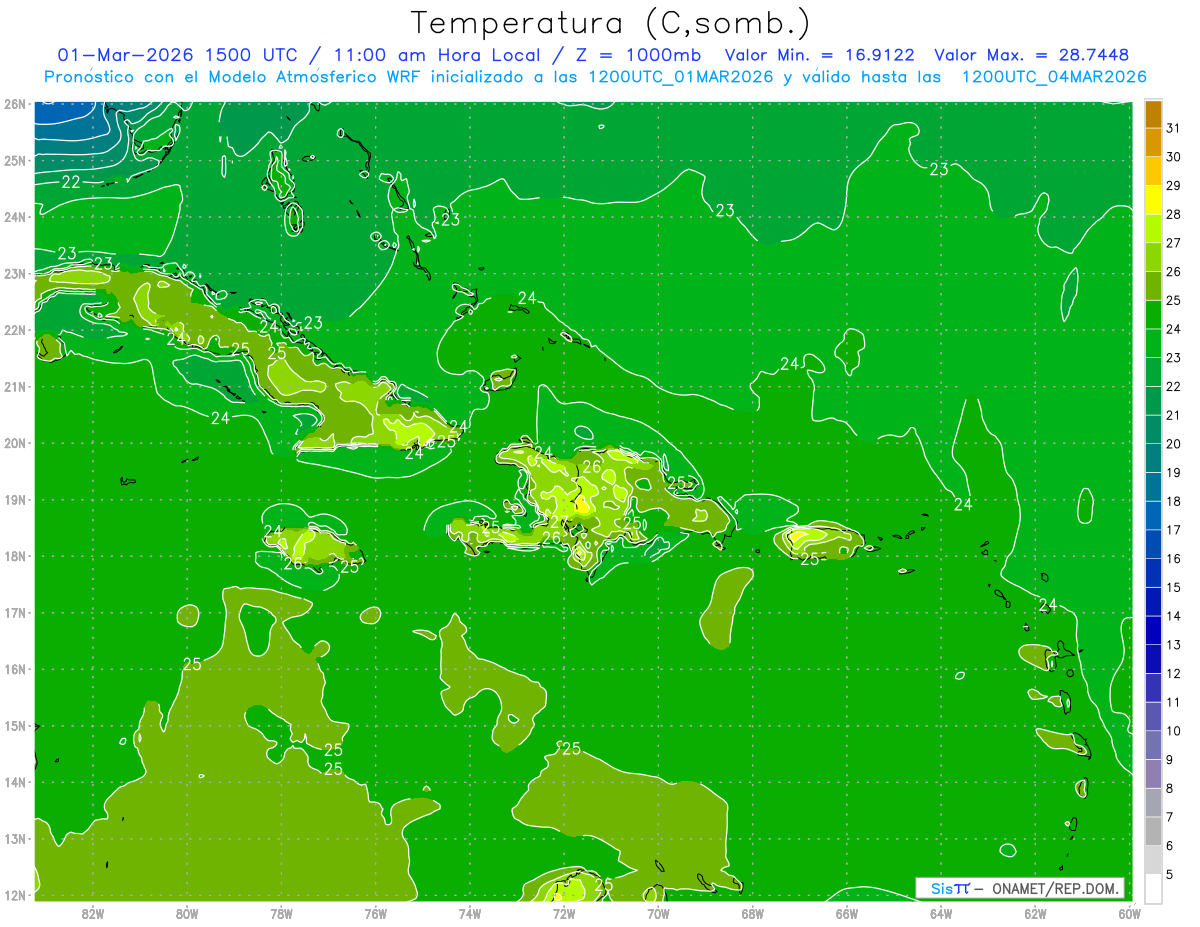Pick the white legend swatch below 5
This screenshot has height=927, width=1200.
(1153, 889)
